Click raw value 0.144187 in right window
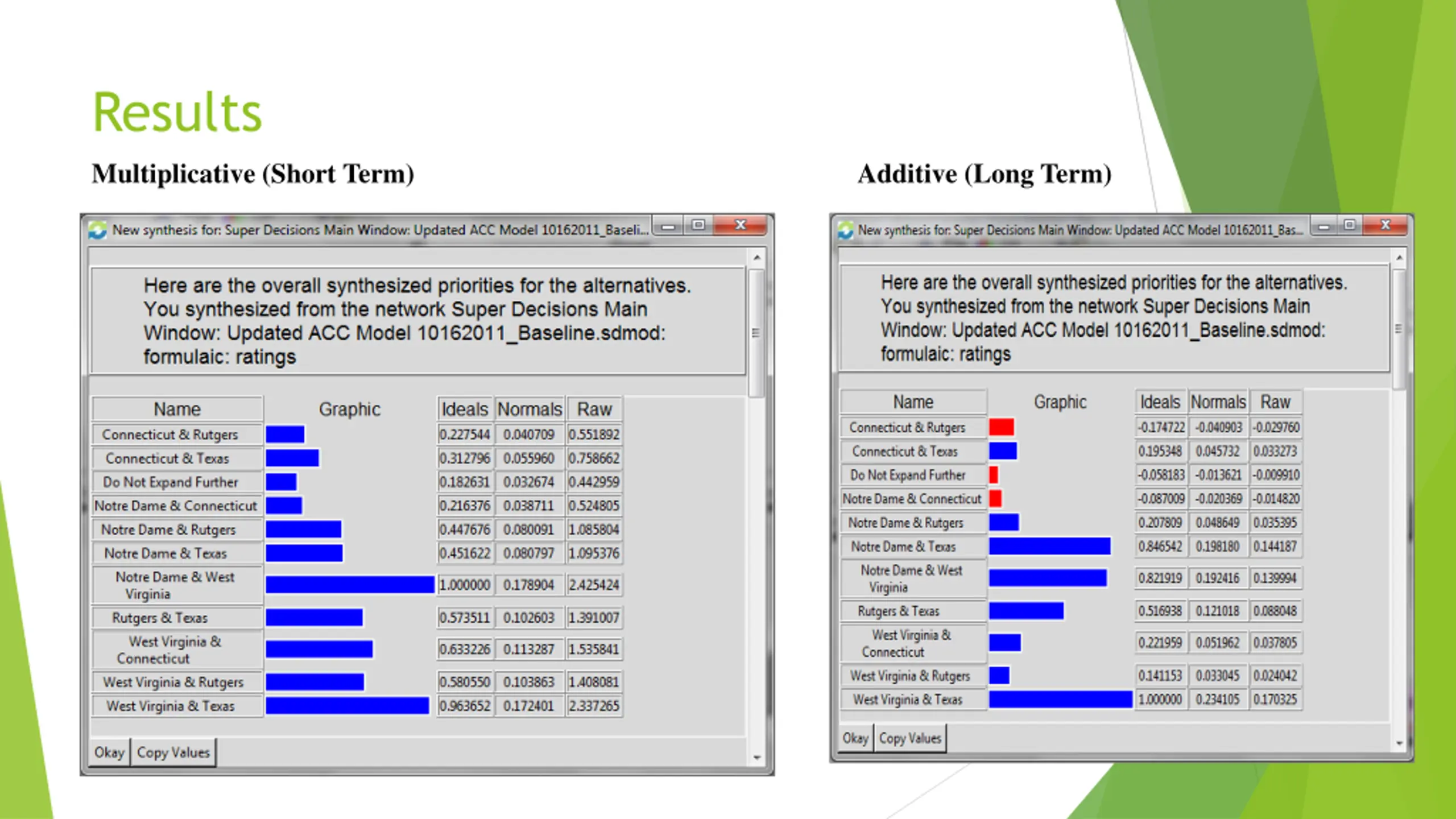This screenshot has width=1456, height=819. coord(1275,547)
